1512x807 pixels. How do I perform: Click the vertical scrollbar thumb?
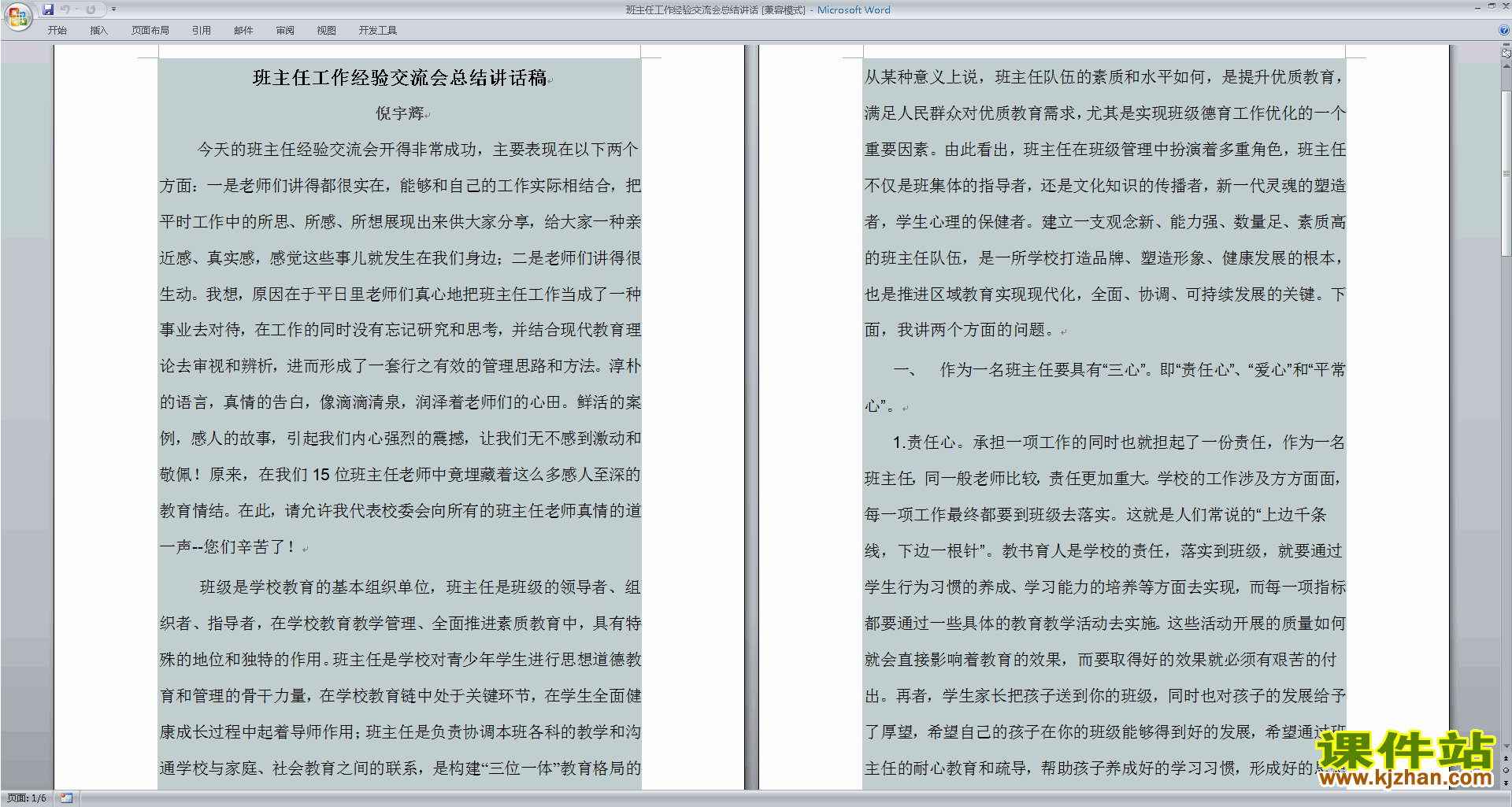1506,173
